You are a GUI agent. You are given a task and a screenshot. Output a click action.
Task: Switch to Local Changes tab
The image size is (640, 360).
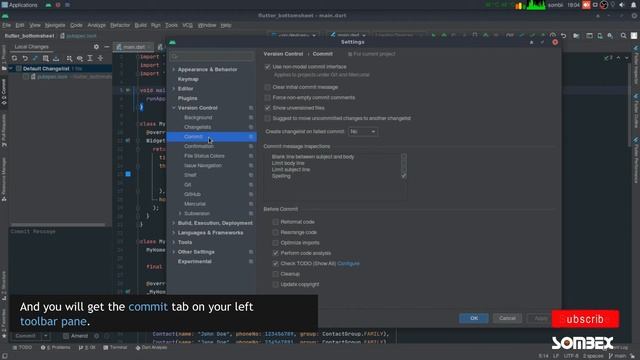point(31,47)
